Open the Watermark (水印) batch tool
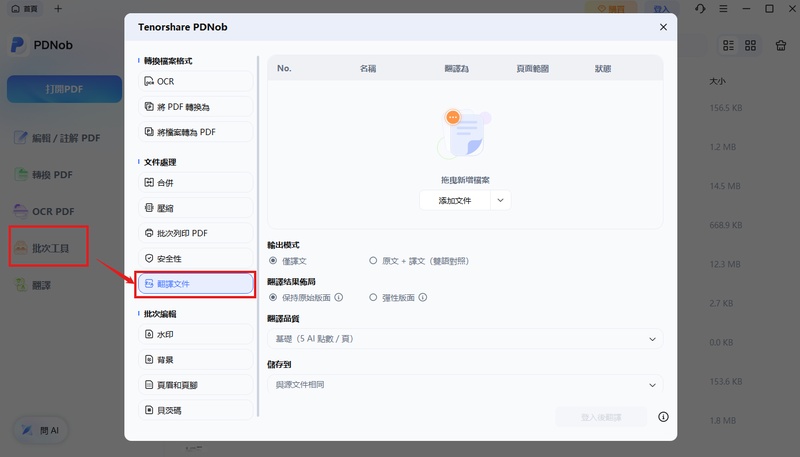800x457 pixels. pyautogui.click(x=195, y=335)
